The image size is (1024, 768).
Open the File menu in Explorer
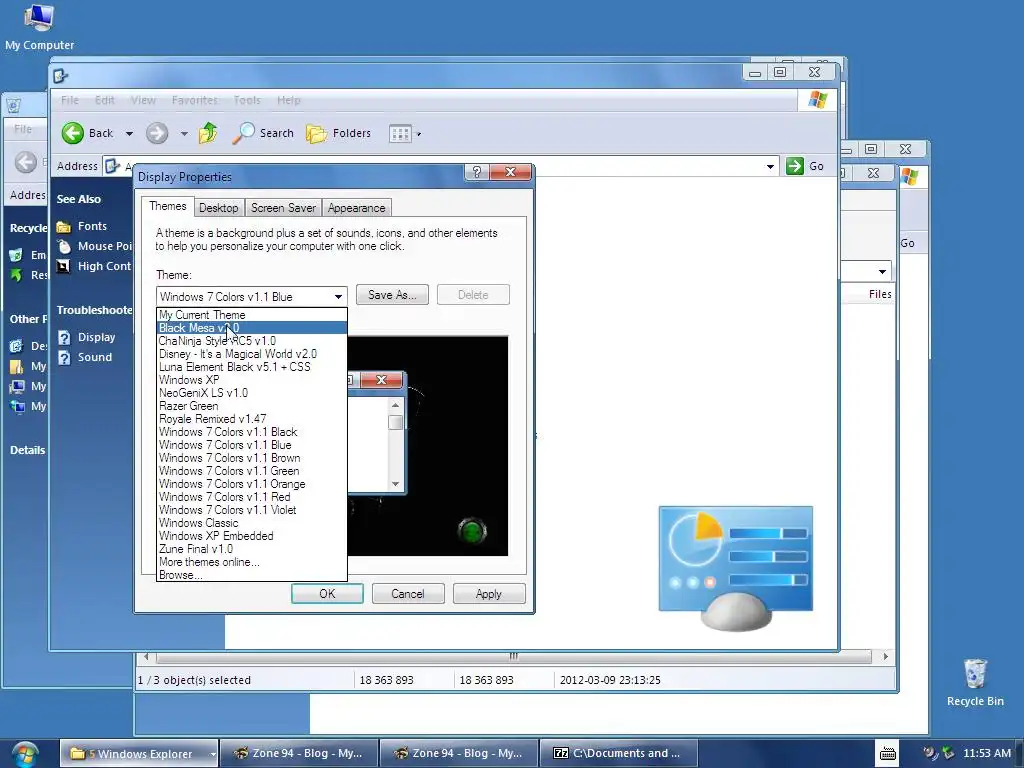pos(70,101)
